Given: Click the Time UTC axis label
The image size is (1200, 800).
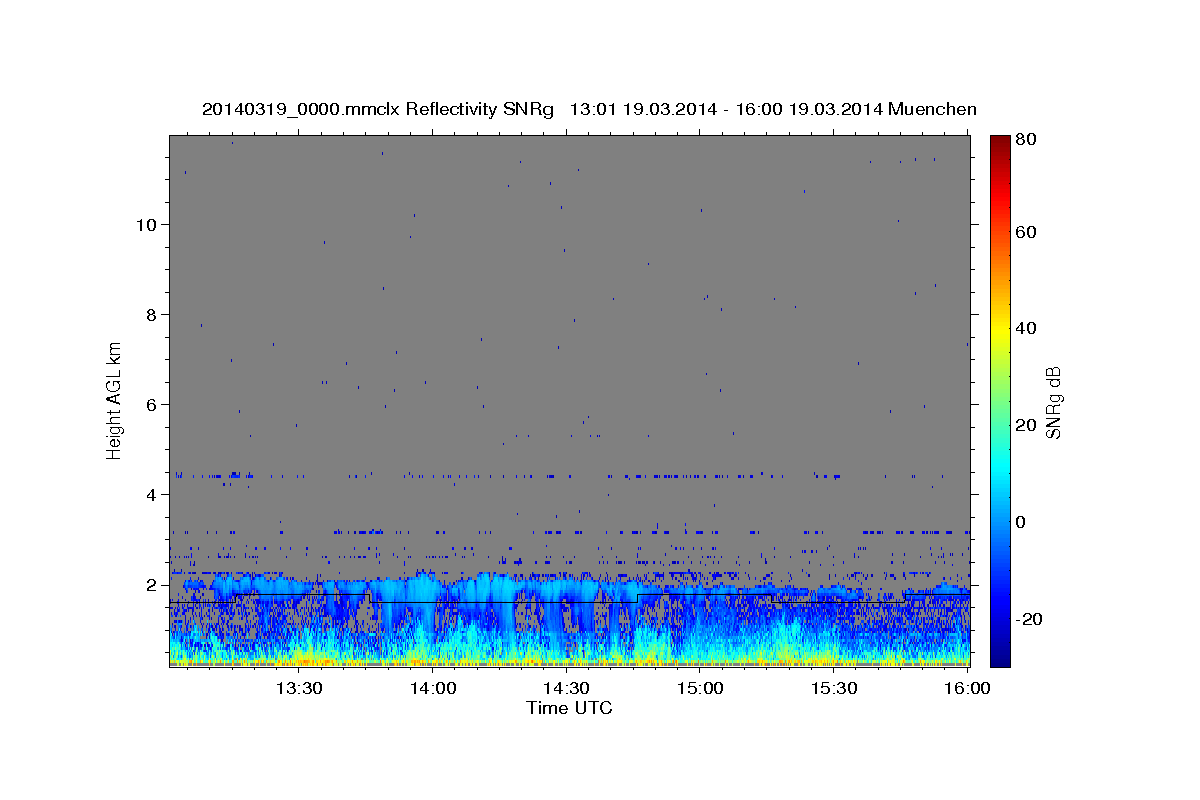Looking at the screenshot, I should coord(569,708).
